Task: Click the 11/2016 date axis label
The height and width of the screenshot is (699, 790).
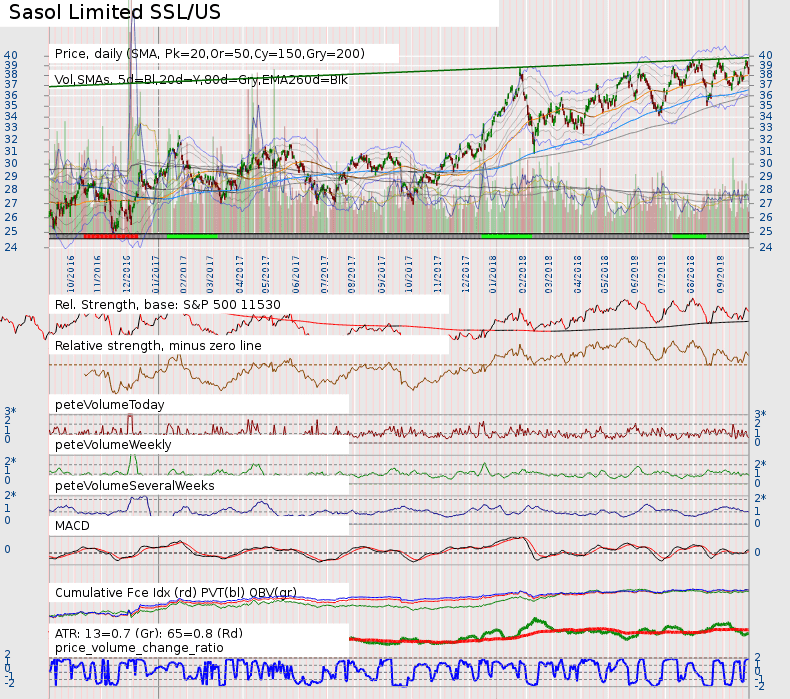Action: point(97,274)
